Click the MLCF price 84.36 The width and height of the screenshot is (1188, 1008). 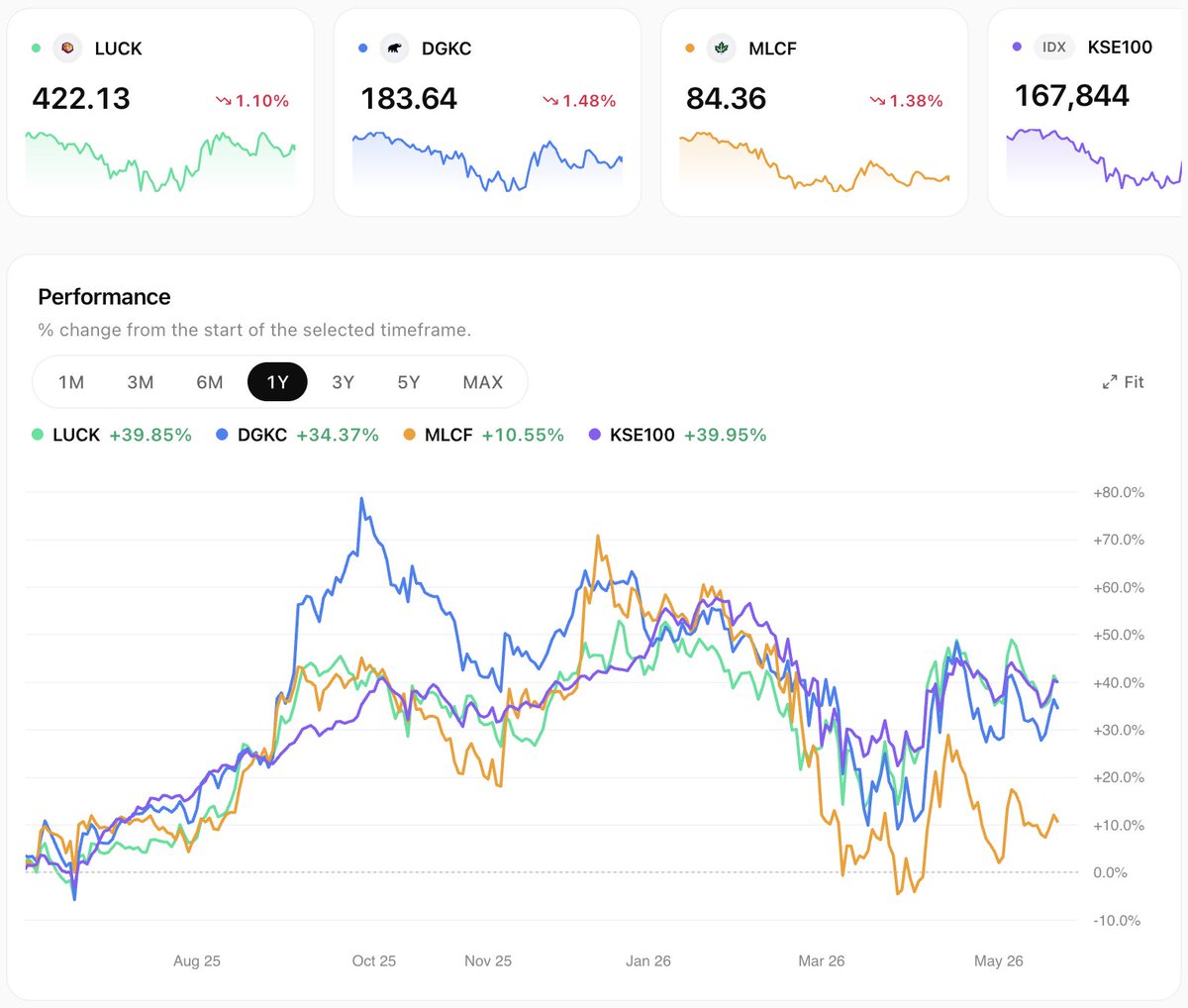726,99
